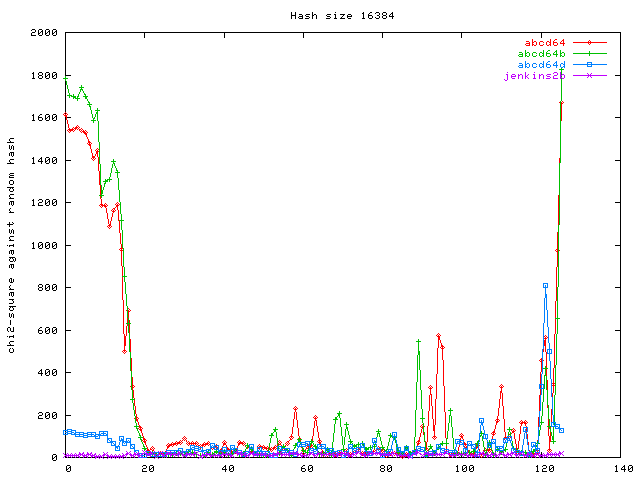This screenshot has height=480, width=640.
Task: Click the blue abcd64d peak marker near 800
Action: click(x=546, y=286)
